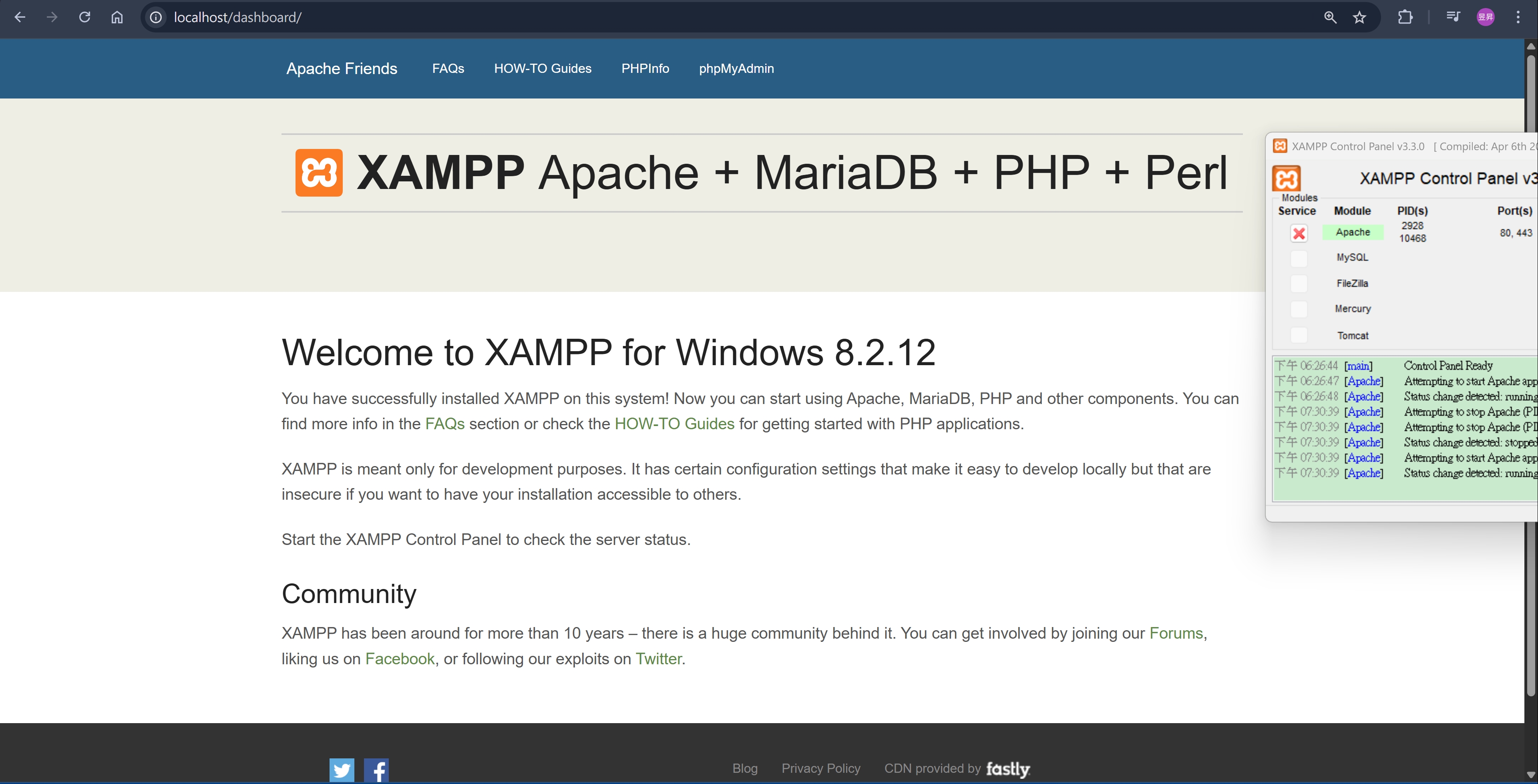Click the XAMPP Control Panel large orange logo
This screenshot has width=1538, height=784.
[1286, 179]
